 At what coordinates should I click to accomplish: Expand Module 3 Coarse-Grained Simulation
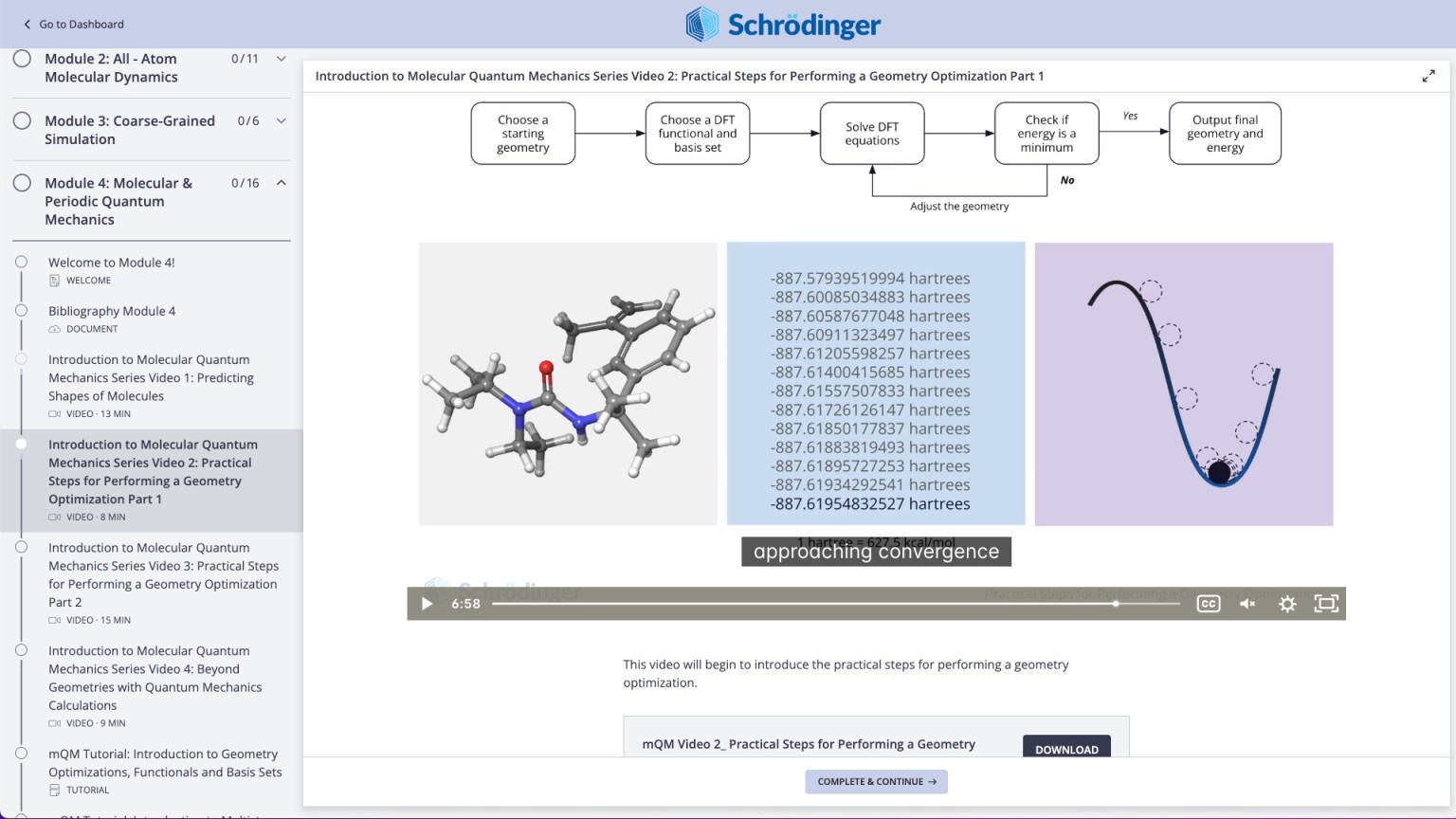281,120
